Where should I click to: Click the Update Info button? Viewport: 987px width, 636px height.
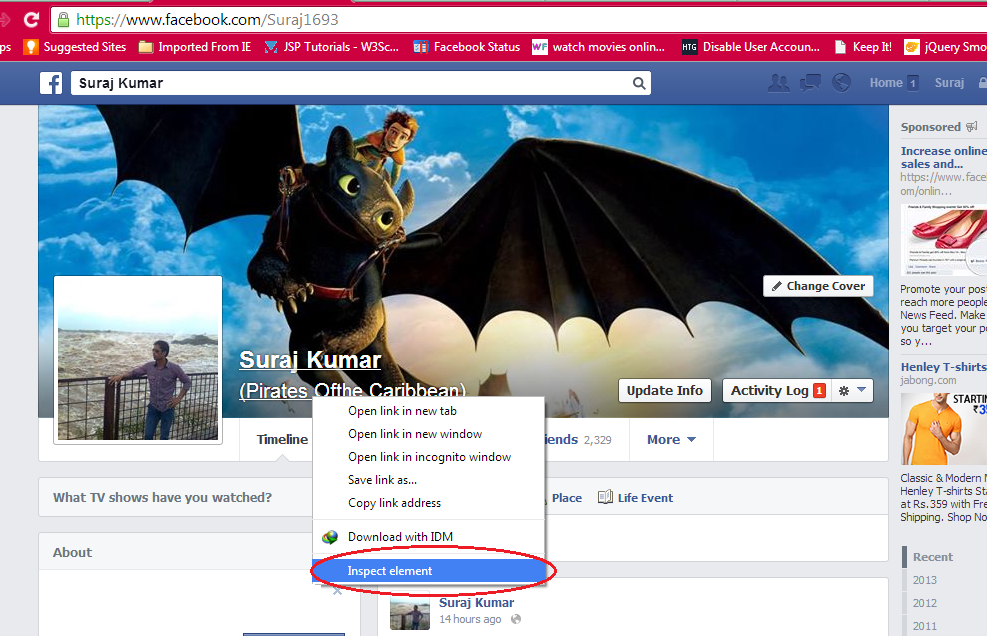tap(665, 390)
